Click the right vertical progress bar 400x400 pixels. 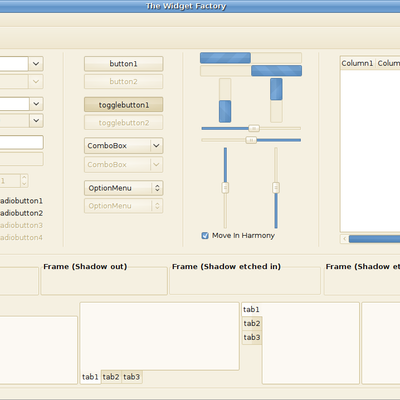pyautogui.click(x=276, y=100)
